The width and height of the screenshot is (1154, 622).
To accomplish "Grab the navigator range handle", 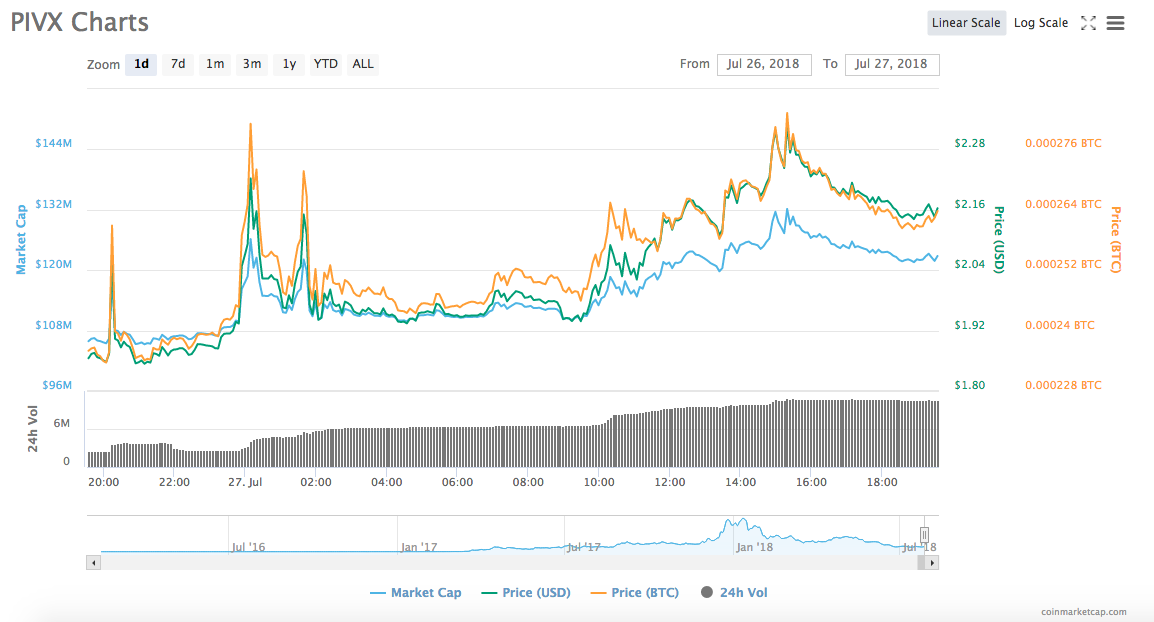I will click(x=924, y=534).
